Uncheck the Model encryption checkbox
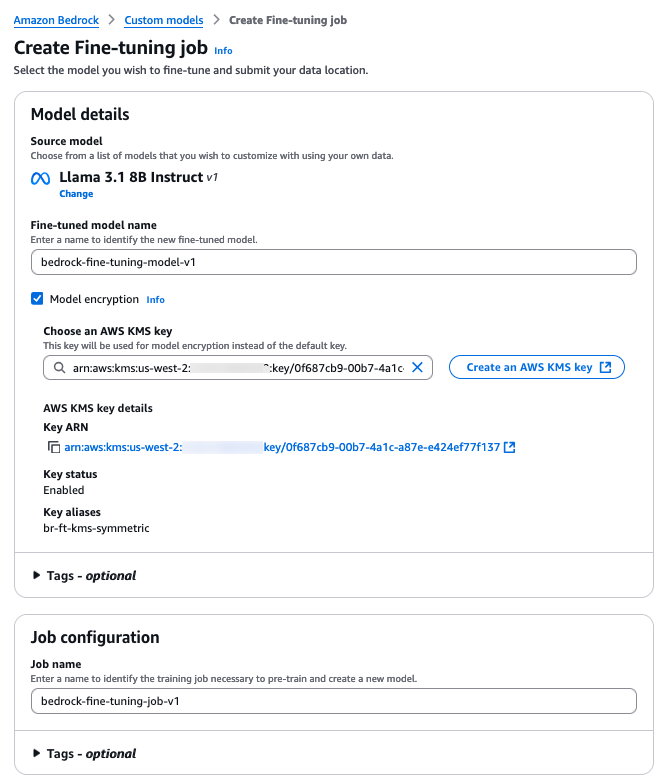Image resolution: width=661 pixels, height=781 pixels. 37,298
